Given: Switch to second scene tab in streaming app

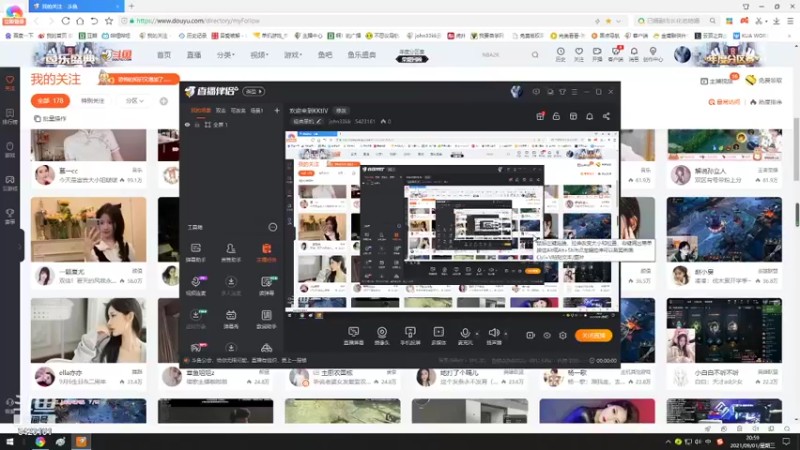Looking at the screenshot, I should coord(220,110).
